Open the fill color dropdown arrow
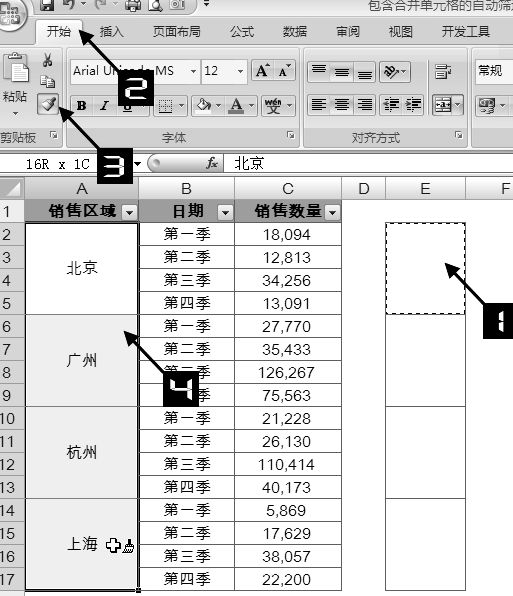The image size is (513, 596). [x=218, y=105]
